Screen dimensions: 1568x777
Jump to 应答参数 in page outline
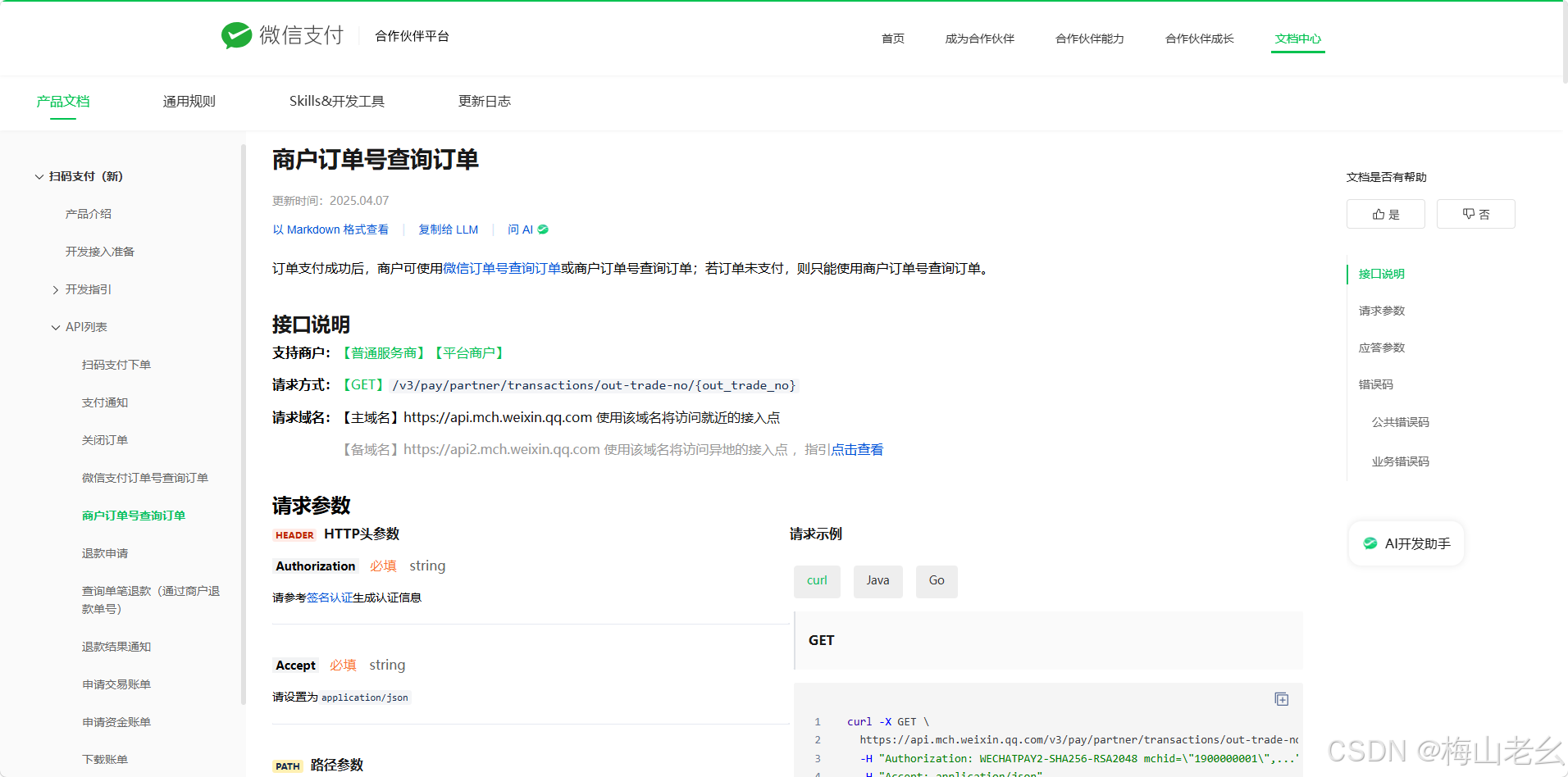point(1381,348)
